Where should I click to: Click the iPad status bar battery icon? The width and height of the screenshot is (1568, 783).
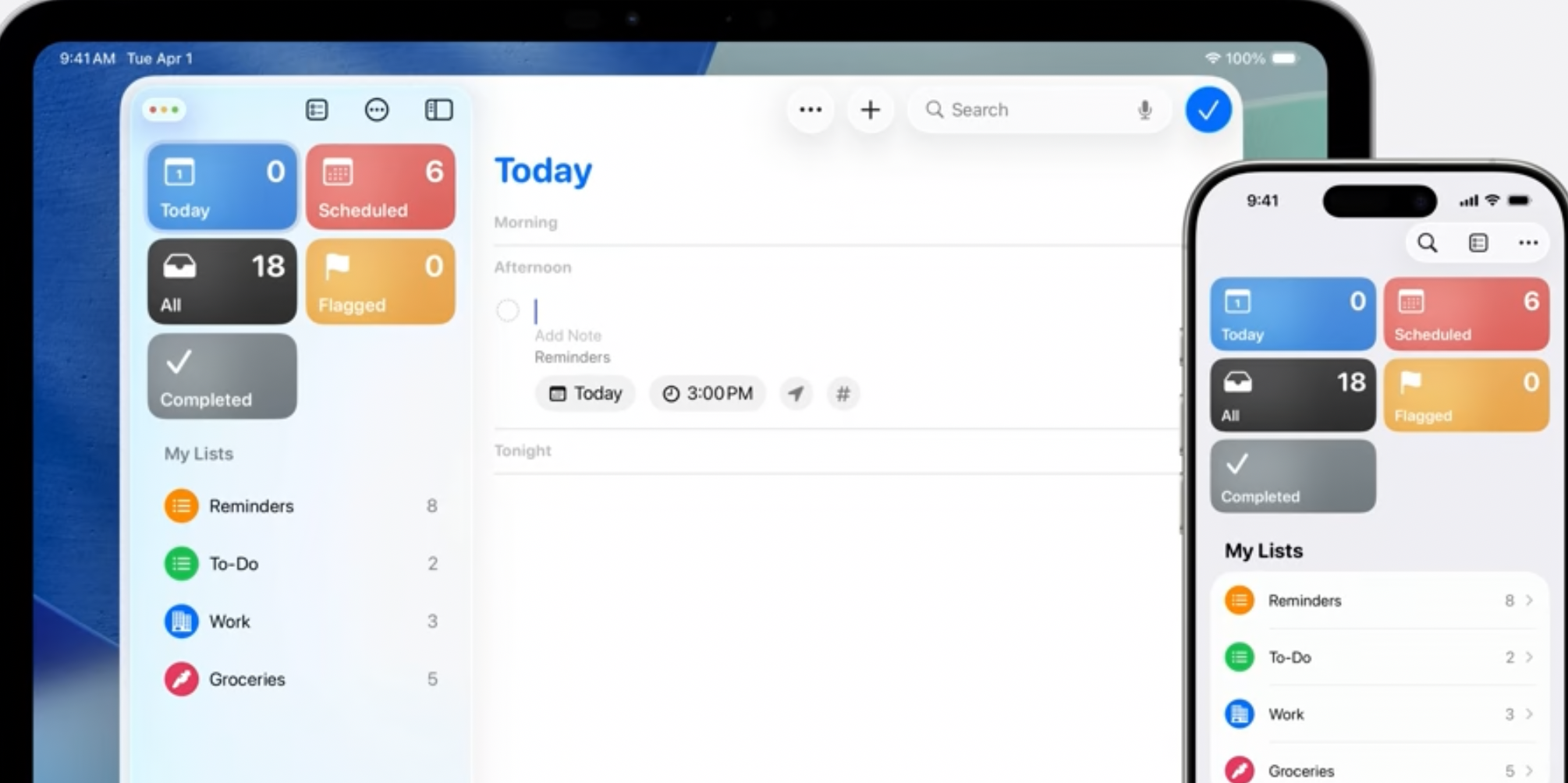coord(1284,58)
